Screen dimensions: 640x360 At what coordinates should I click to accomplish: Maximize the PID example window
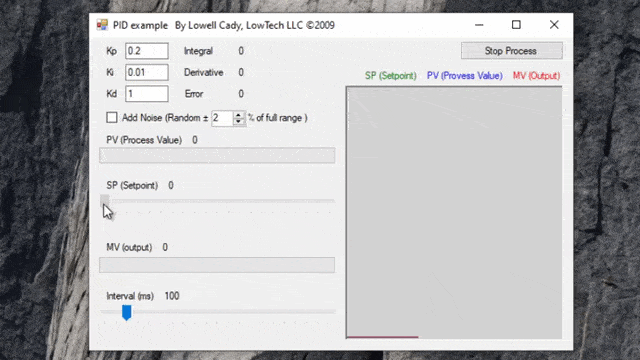pos(516,25)
